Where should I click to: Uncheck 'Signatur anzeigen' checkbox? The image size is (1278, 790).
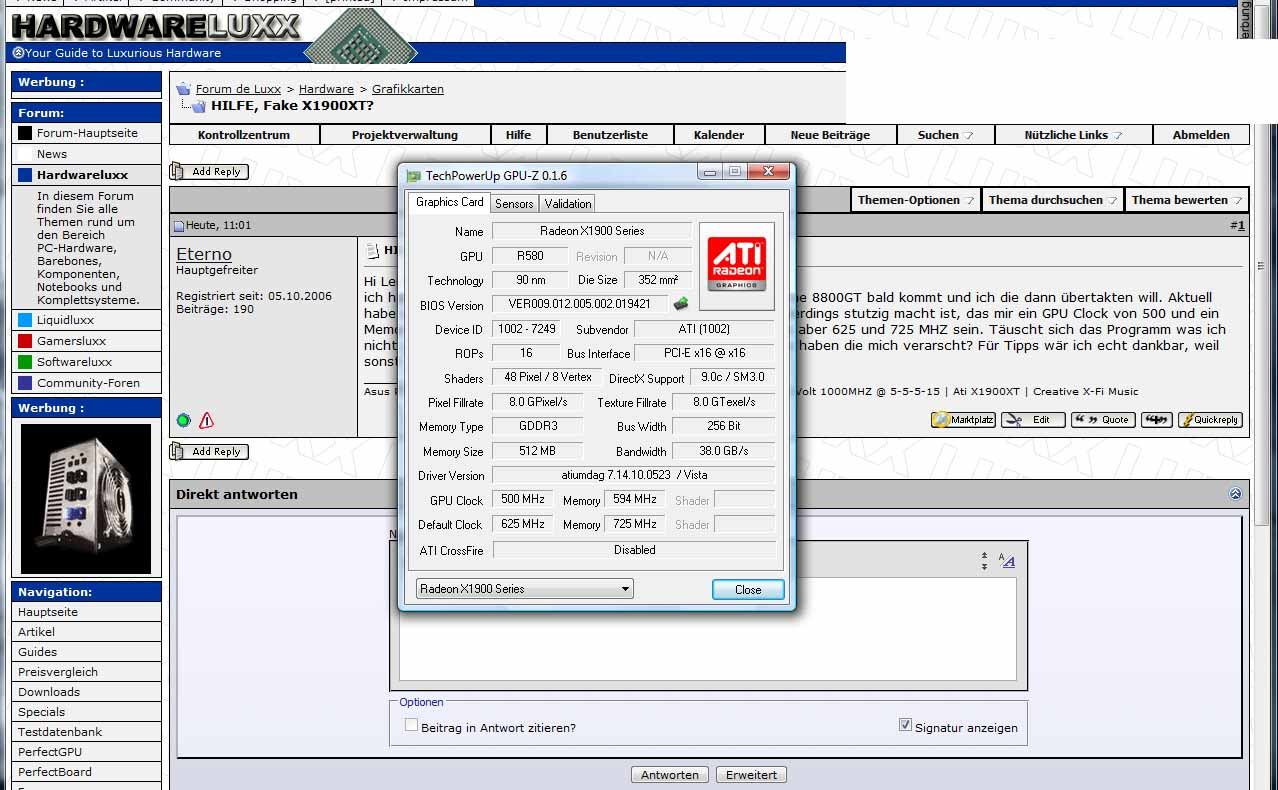pos(905,725)
